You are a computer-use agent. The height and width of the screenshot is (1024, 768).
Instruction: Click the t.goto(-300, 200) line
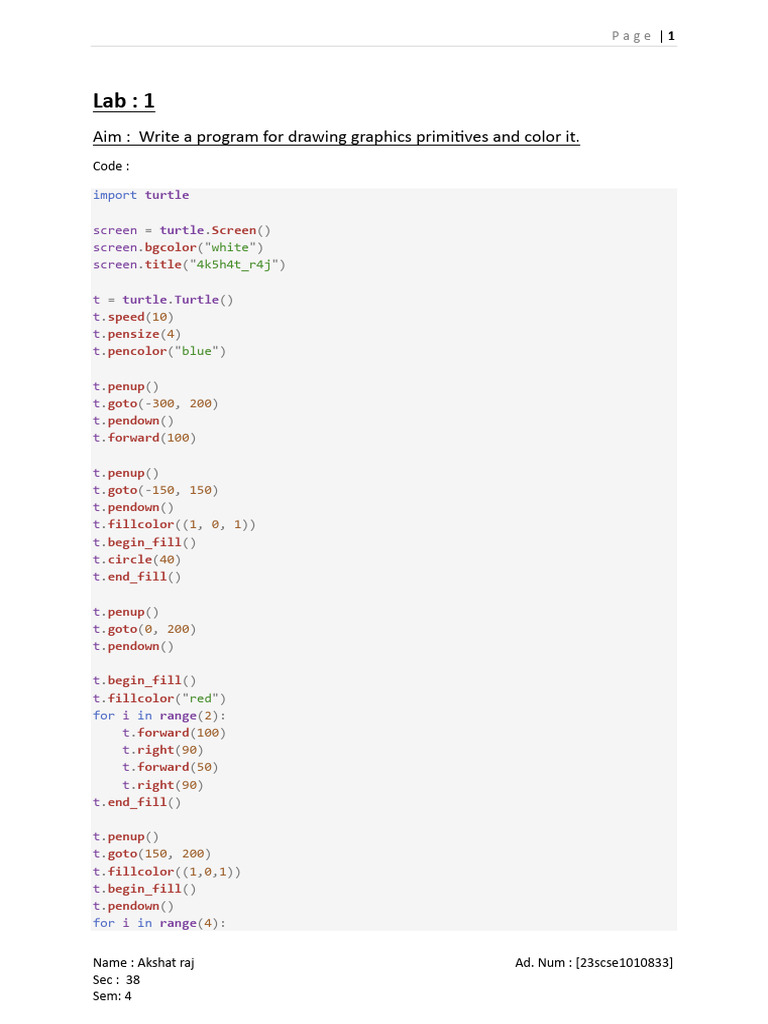155,404
